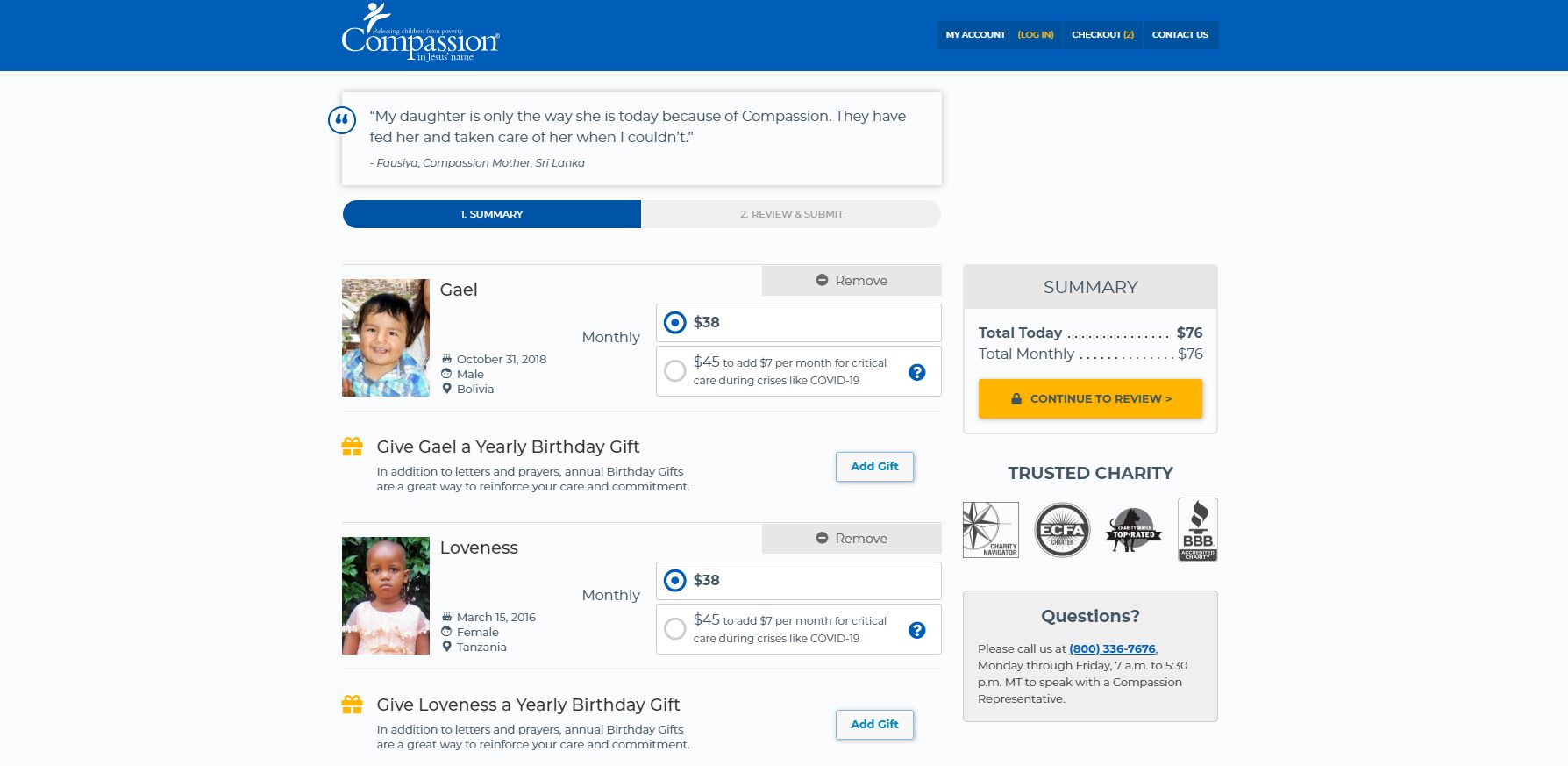Select the $38 monthly option for Loveness

click(799, 581)
